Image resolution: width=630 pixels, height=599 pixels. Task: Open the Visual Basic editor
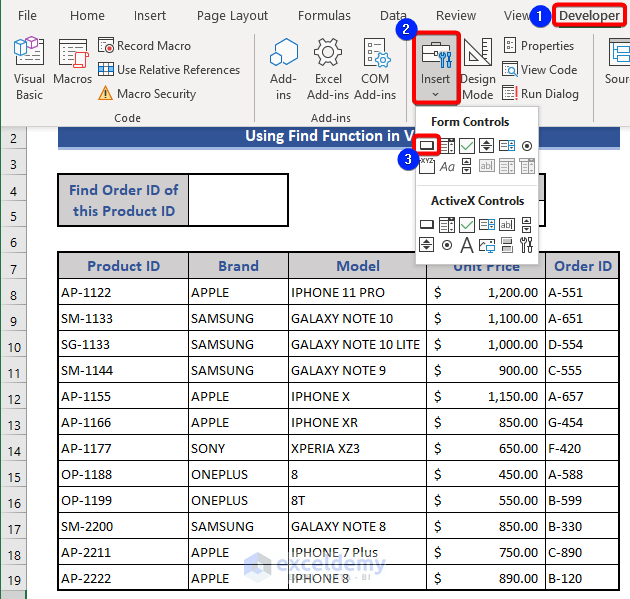click(29, 68)
